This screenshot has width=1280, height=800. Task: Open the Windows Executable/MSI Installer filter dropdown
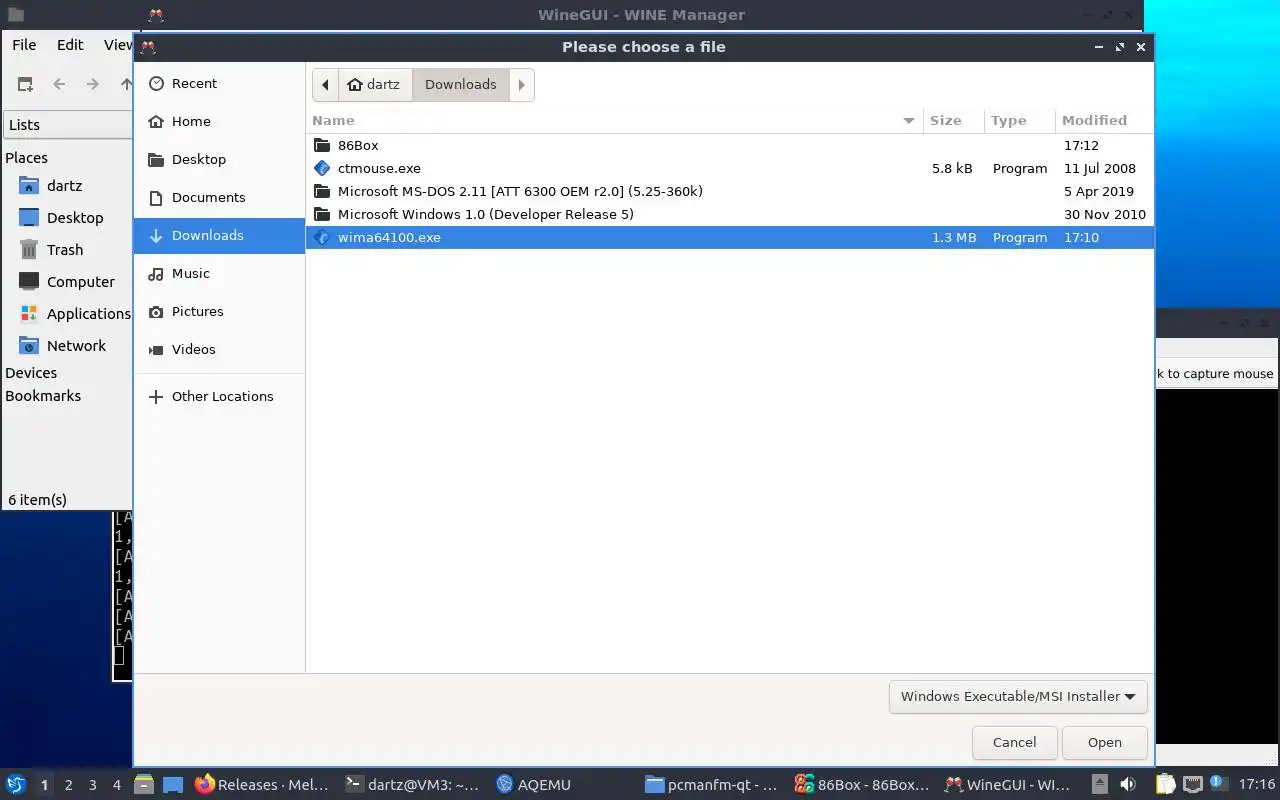click(1018, 697)
